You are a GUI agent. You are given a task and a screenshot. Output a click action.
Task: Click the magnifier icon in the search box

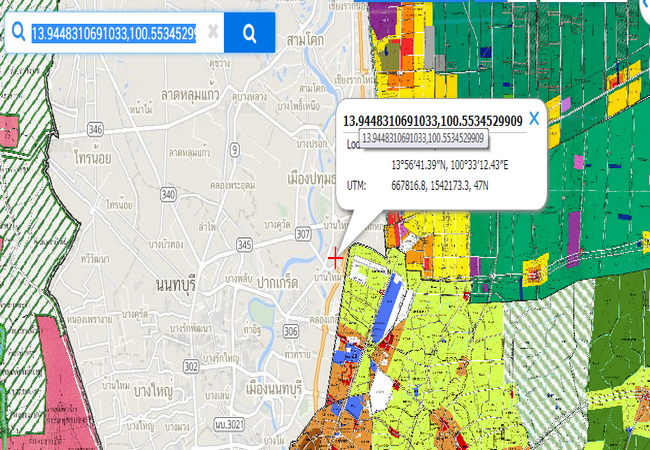click(x=19, y=31)
